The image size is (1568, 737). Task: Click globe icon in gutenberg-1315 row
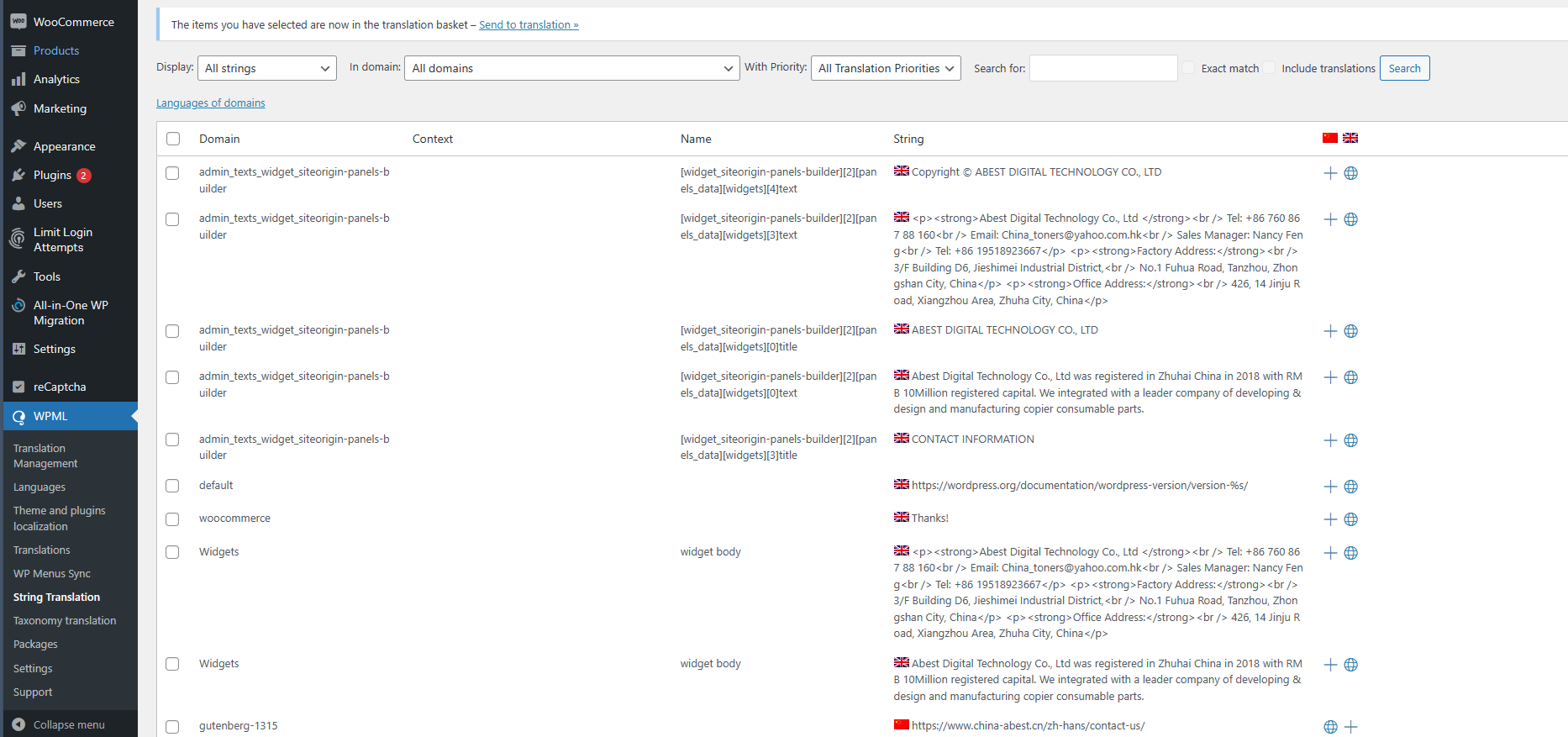(x=1330, y=727)
